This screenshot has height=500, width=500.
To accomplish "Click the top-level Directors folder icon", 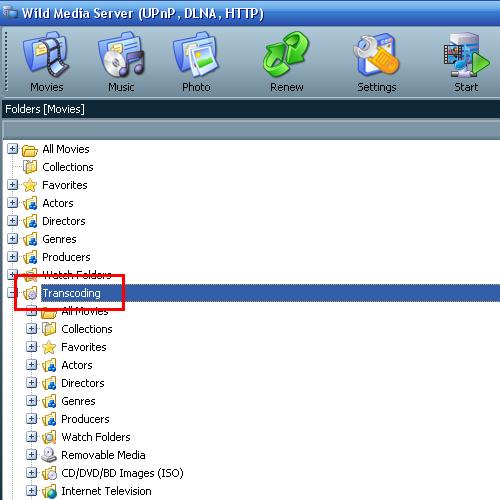I will pyautogui.click(x=30, y=221).
